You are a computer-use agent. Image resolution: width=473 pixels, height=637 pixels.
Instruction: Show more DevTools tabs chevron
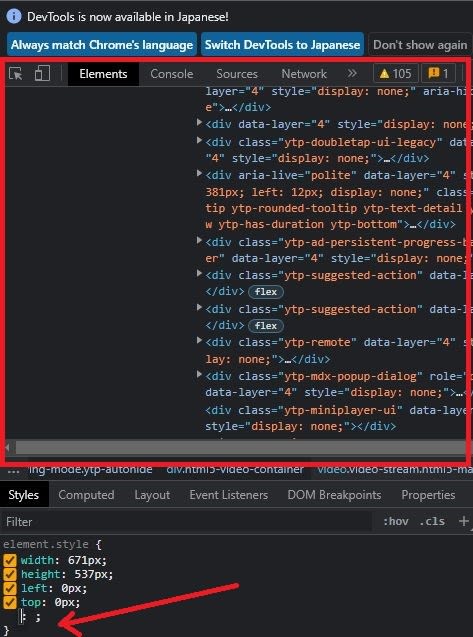pyautogui.click(x=352, y=74)
